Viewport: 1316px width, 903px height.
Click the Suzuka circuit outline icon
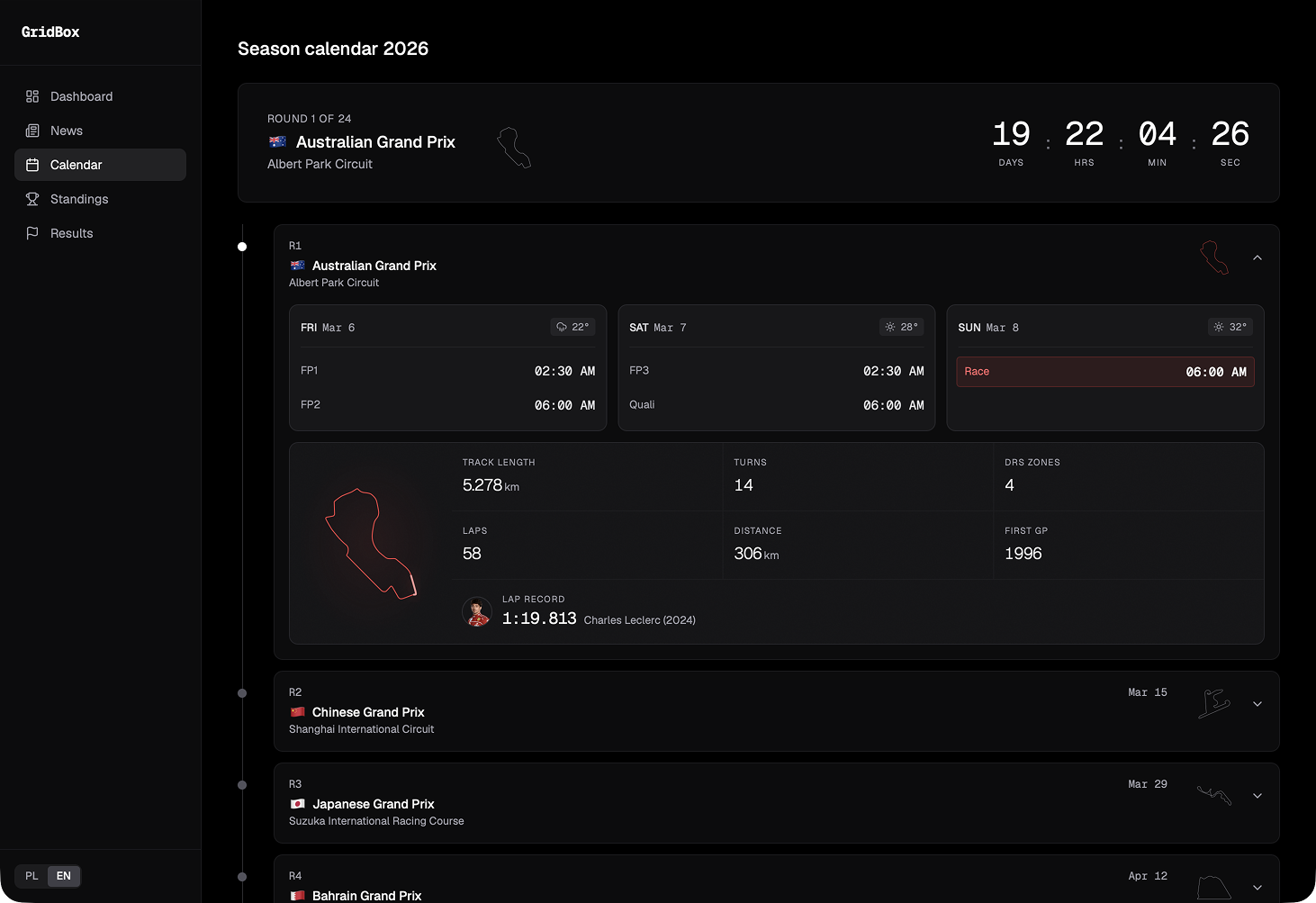1212,796
